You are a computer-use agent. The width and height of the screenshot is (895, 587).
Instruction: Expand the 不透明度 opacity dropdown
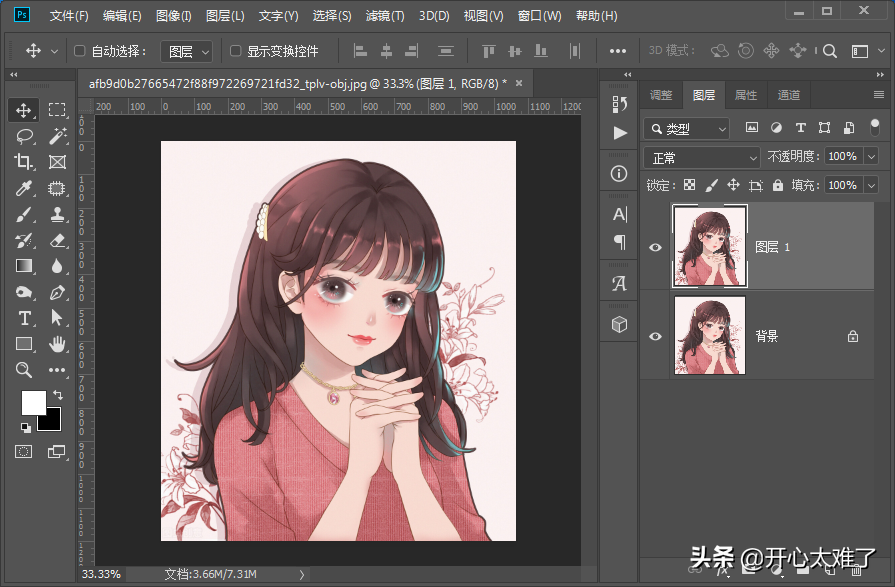(x=871, y=157)
